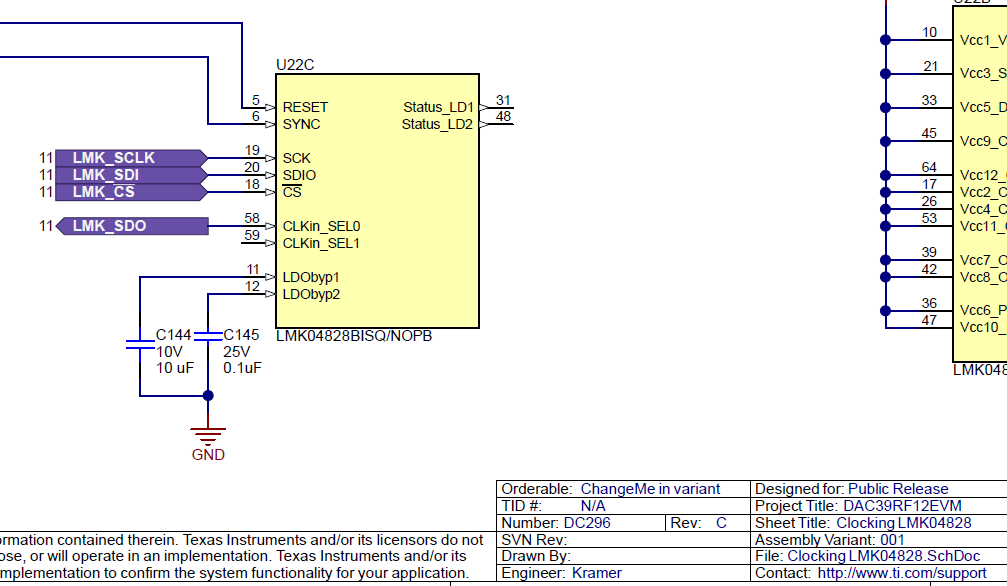Screen dimensions: 1007x586
Task: Select the U22C designator label
Action: (x=295, y=65)
